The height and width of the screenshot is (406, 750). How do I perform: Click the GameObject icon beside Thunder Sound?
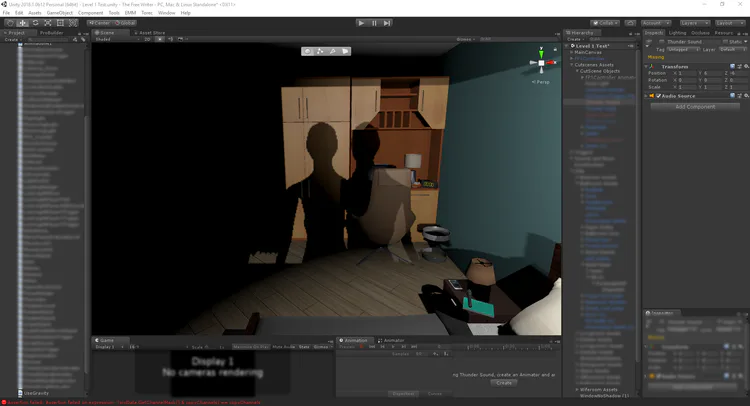650,43
